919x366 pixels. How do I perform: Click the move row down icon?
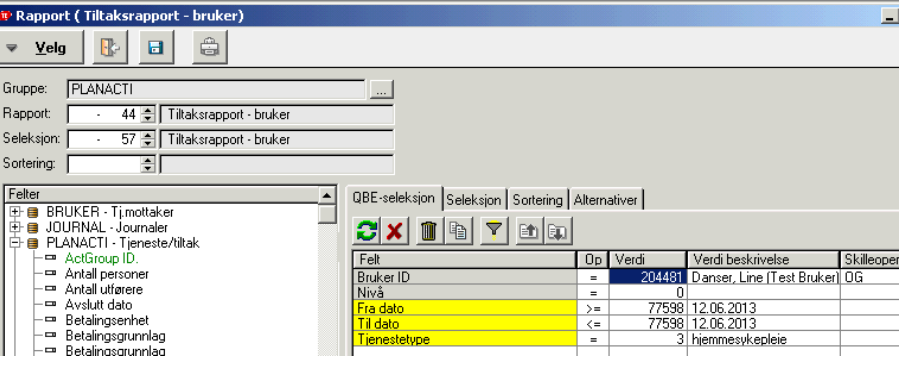[557, 231]
